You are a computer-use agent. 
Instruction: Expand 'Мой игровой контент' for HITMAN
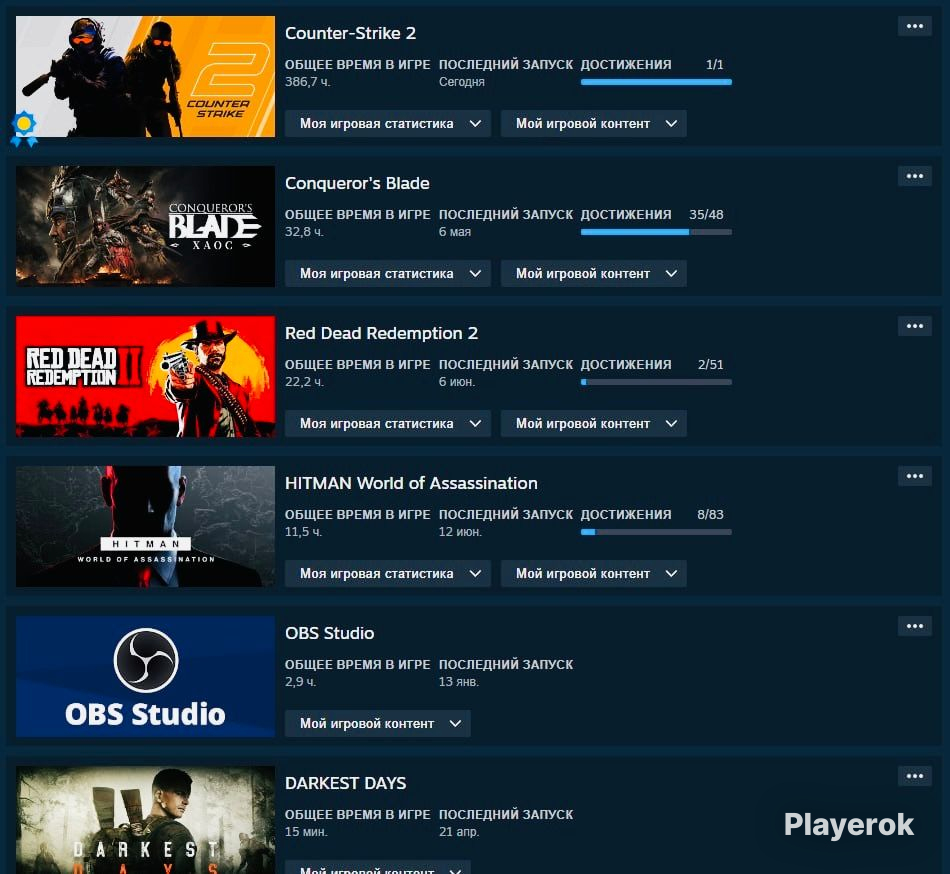(x=594, y=574)
